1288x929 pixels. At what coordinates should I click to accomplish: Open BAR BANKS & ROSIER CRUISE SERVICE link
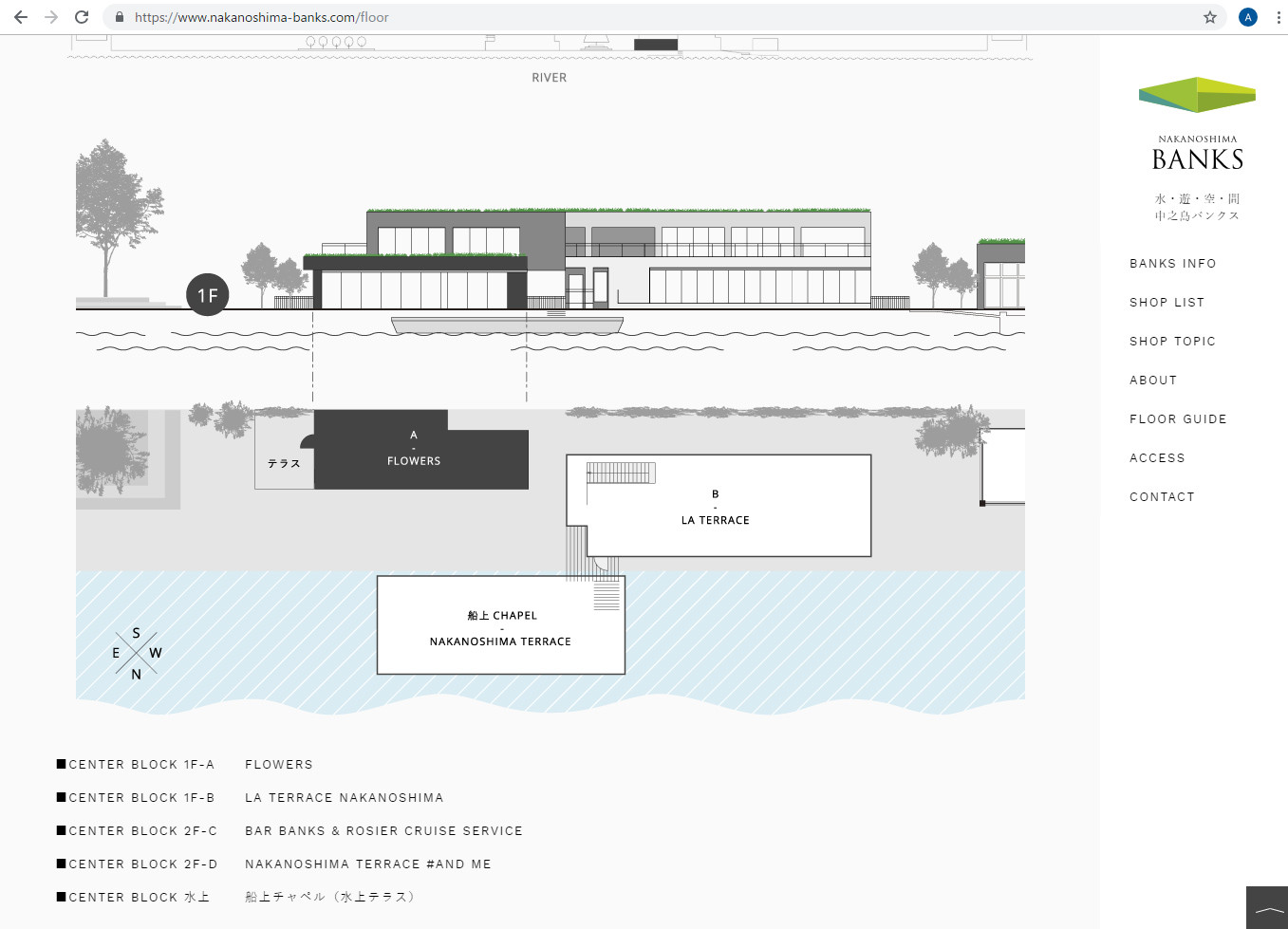[383, 831]
